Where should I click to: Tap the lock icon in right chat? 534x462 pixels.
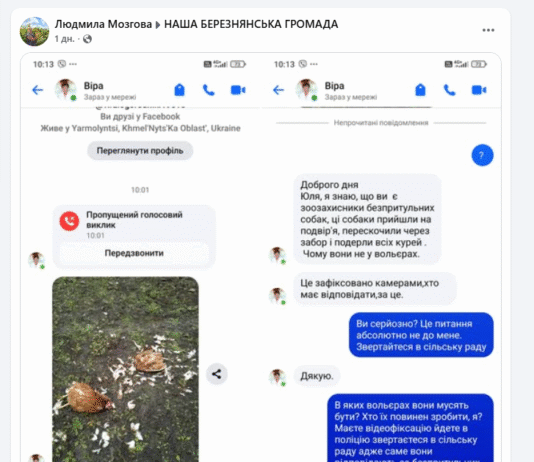[x=420, y=90]
